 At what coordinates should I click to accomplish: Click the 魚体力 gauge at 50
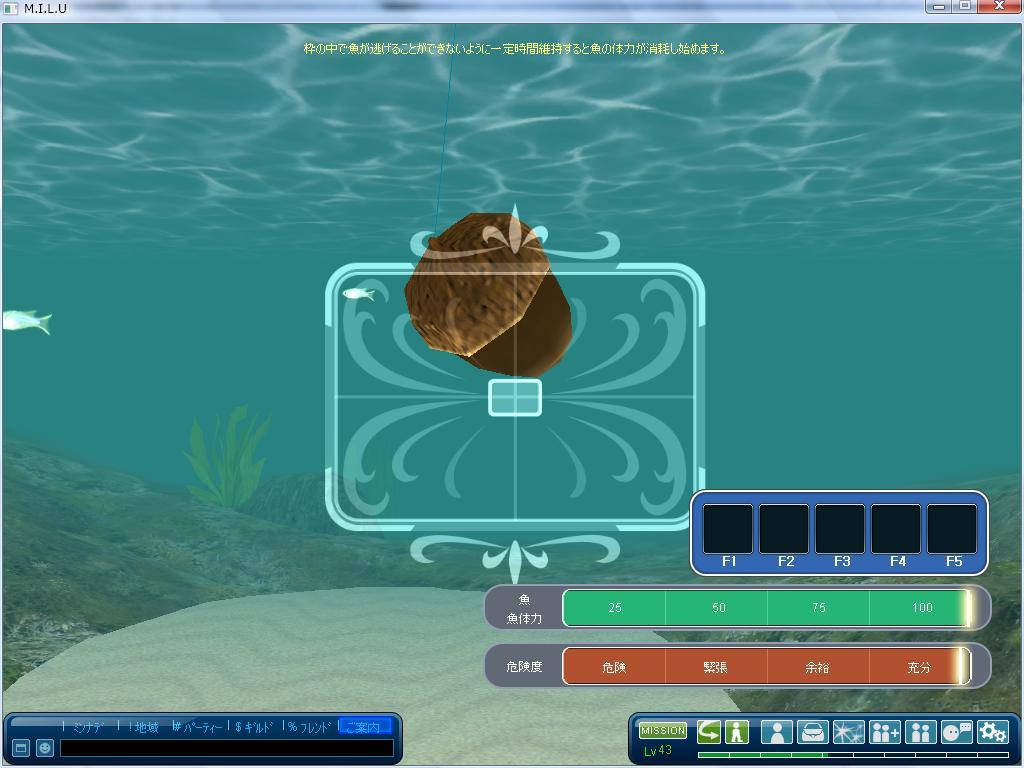(718, 608)
